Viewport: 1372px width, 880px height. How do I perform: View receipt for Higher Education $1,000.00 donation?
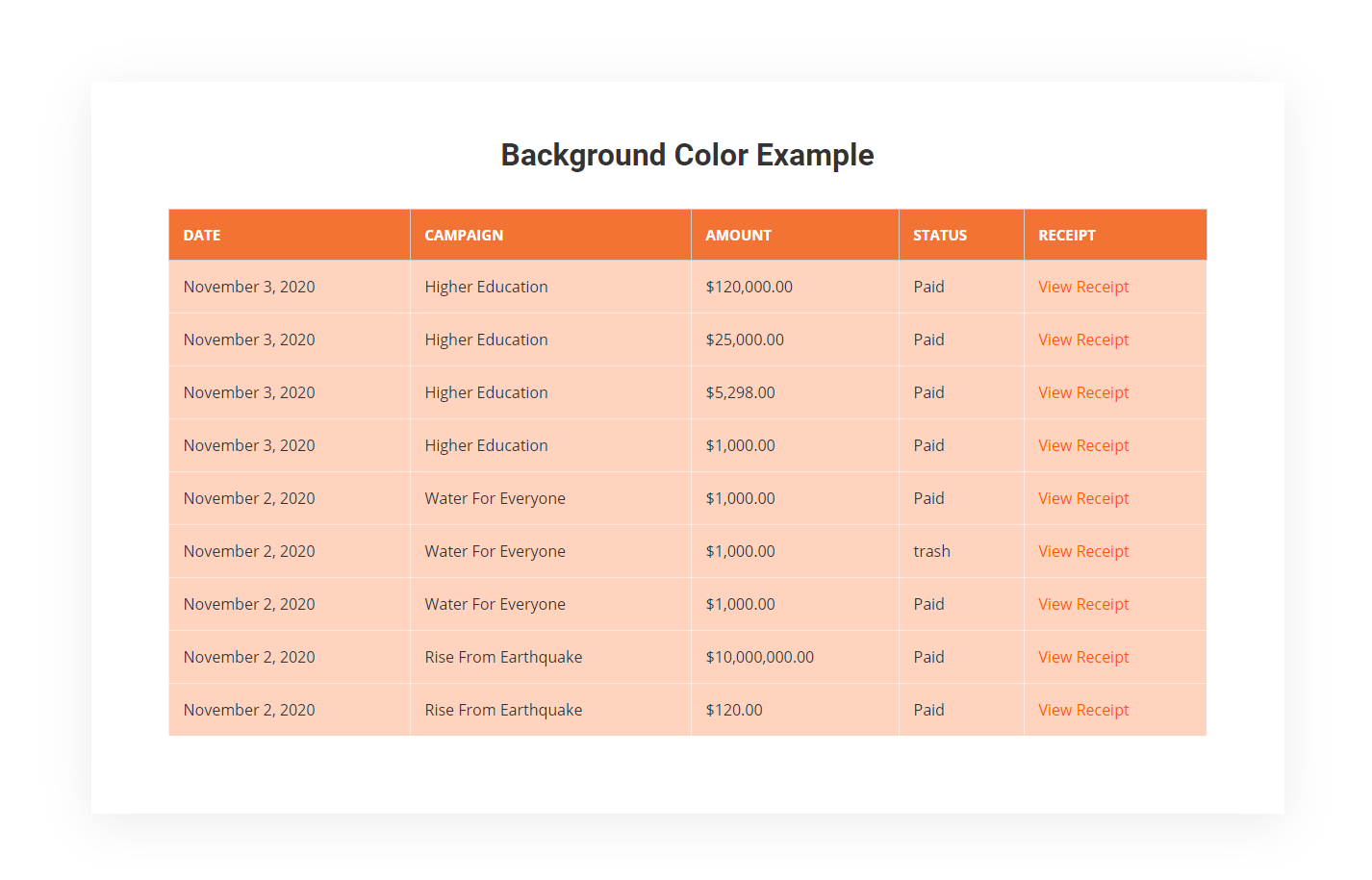click(1083, 445)
